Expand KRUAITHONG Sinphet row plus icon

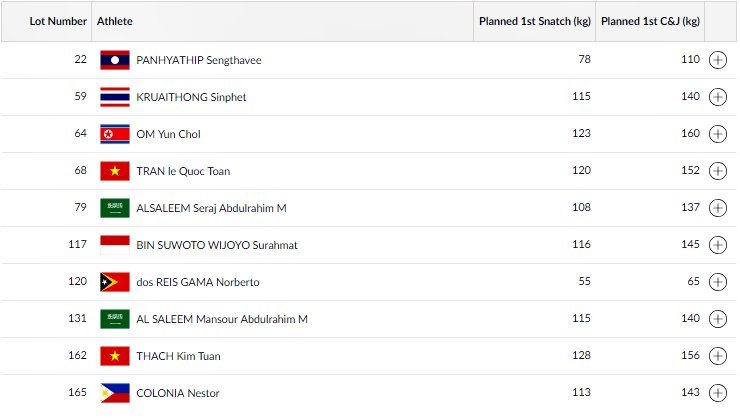(x=717, y=97)
